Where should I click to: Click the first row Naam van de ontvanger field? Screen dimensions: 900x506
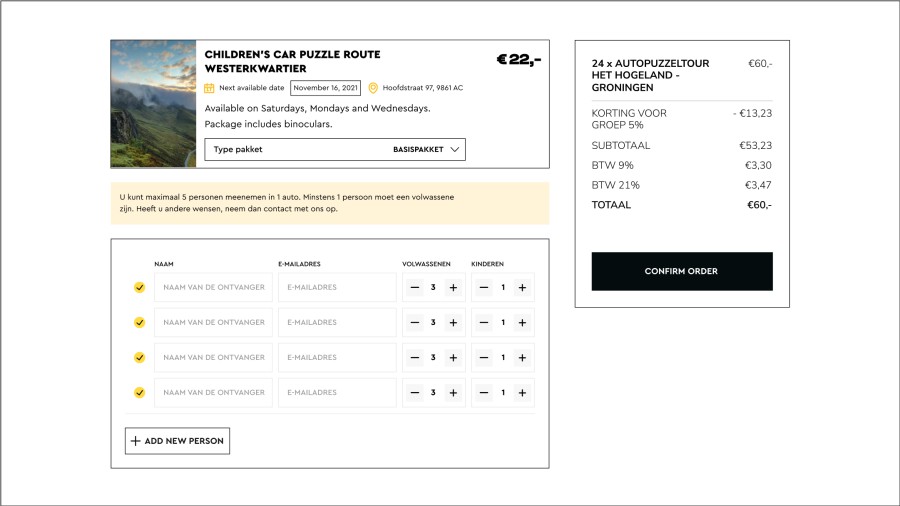coord(213,288)
